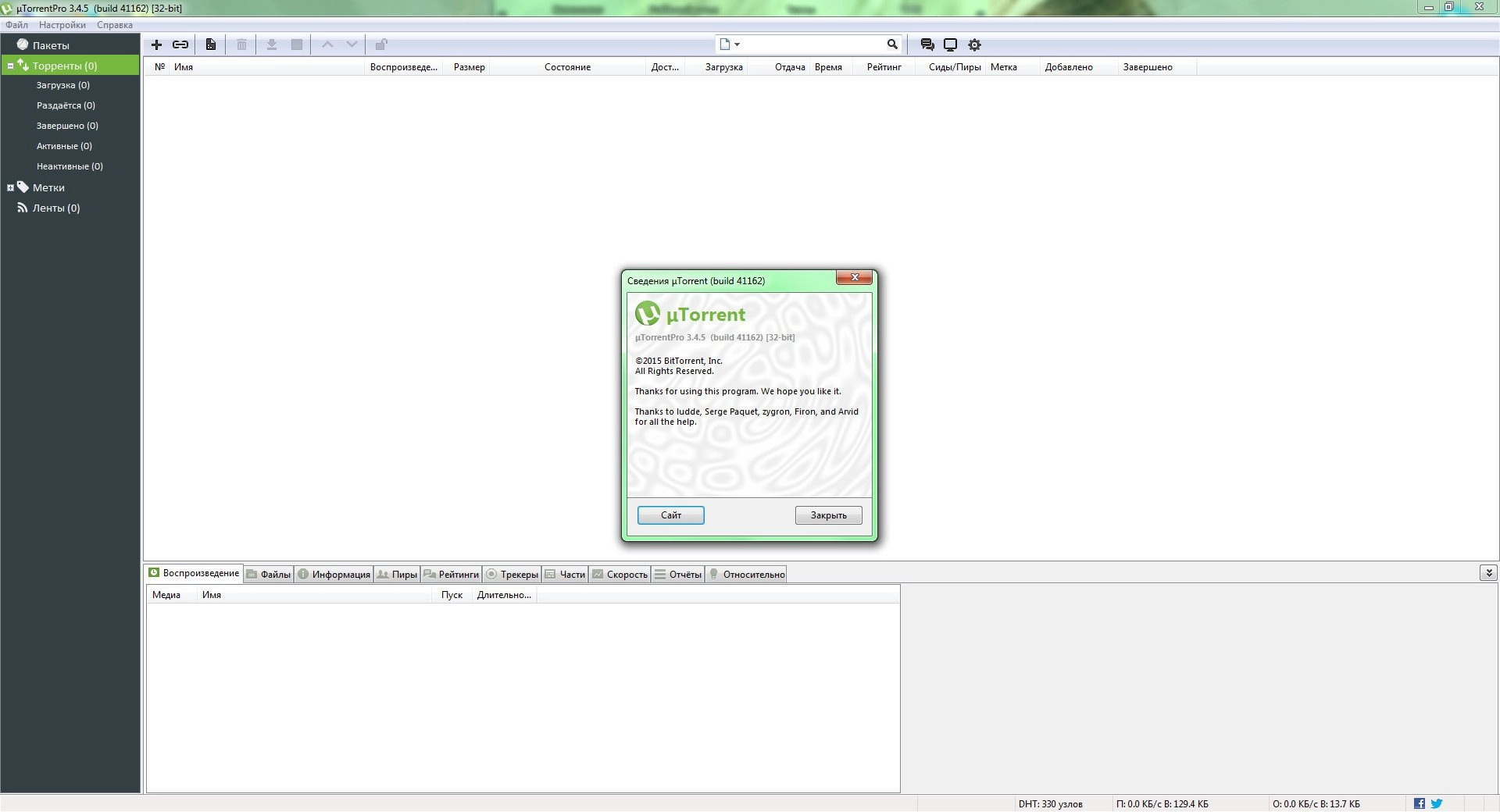Screen dimensions: 1500x812
Task: Switch to the Воспроизведение tab
Action: click(194, 573)
